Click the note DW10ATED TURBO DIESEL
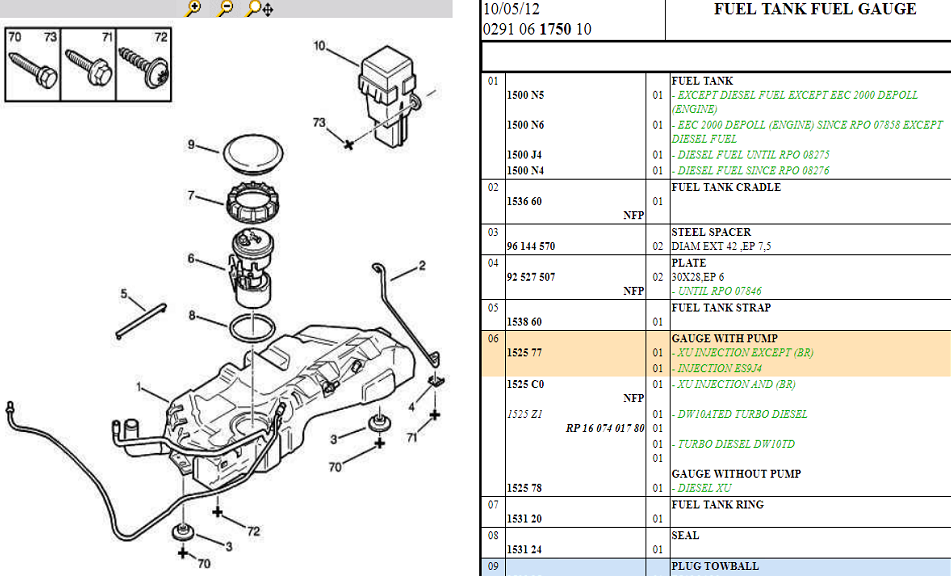Image resolution: width=951 pixels, height=576 pixels. click(739, 414)
